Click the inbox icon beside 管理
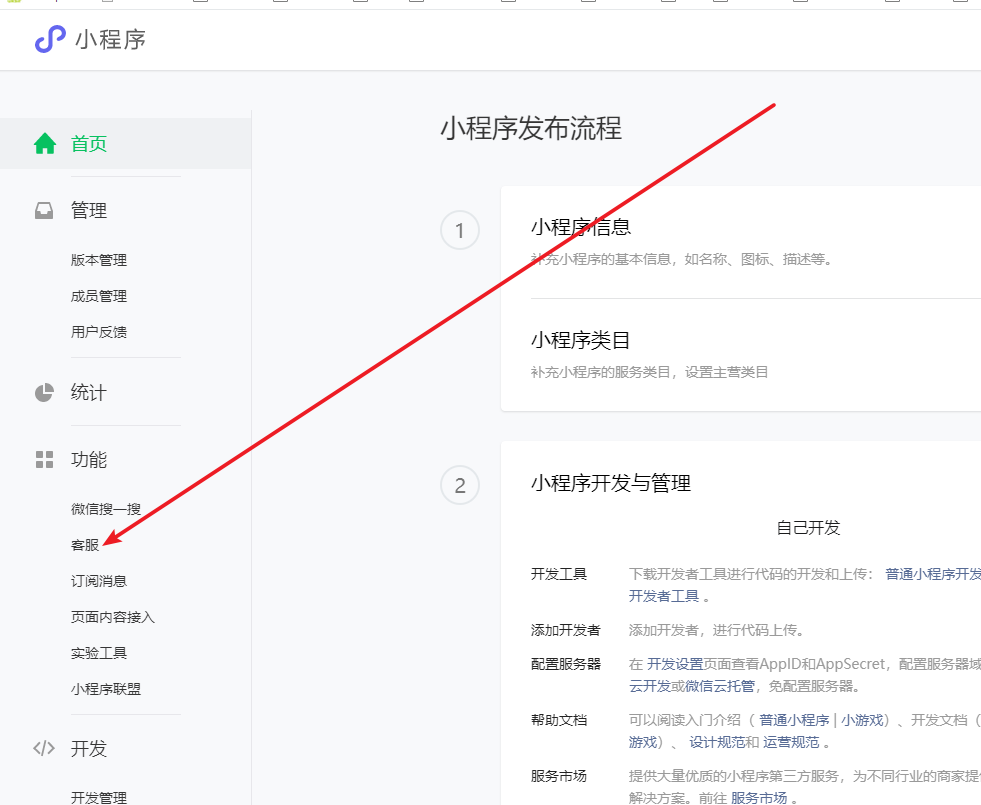The height and width of the screenshot is (805, 981). tap(44, 211)
